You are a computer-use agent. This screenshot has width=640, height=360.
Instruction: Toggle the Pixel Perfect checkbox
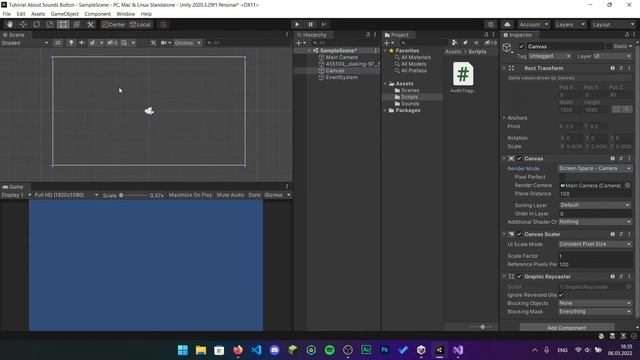point(562,177)
